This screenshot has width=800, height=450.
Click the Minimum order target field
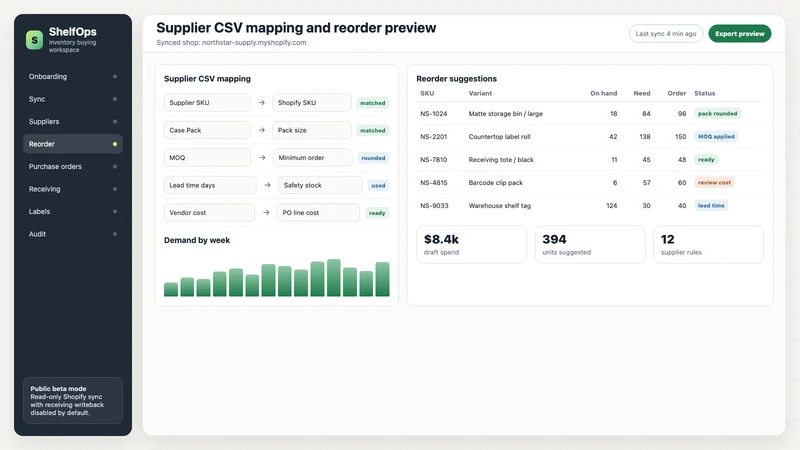[312, 158]
